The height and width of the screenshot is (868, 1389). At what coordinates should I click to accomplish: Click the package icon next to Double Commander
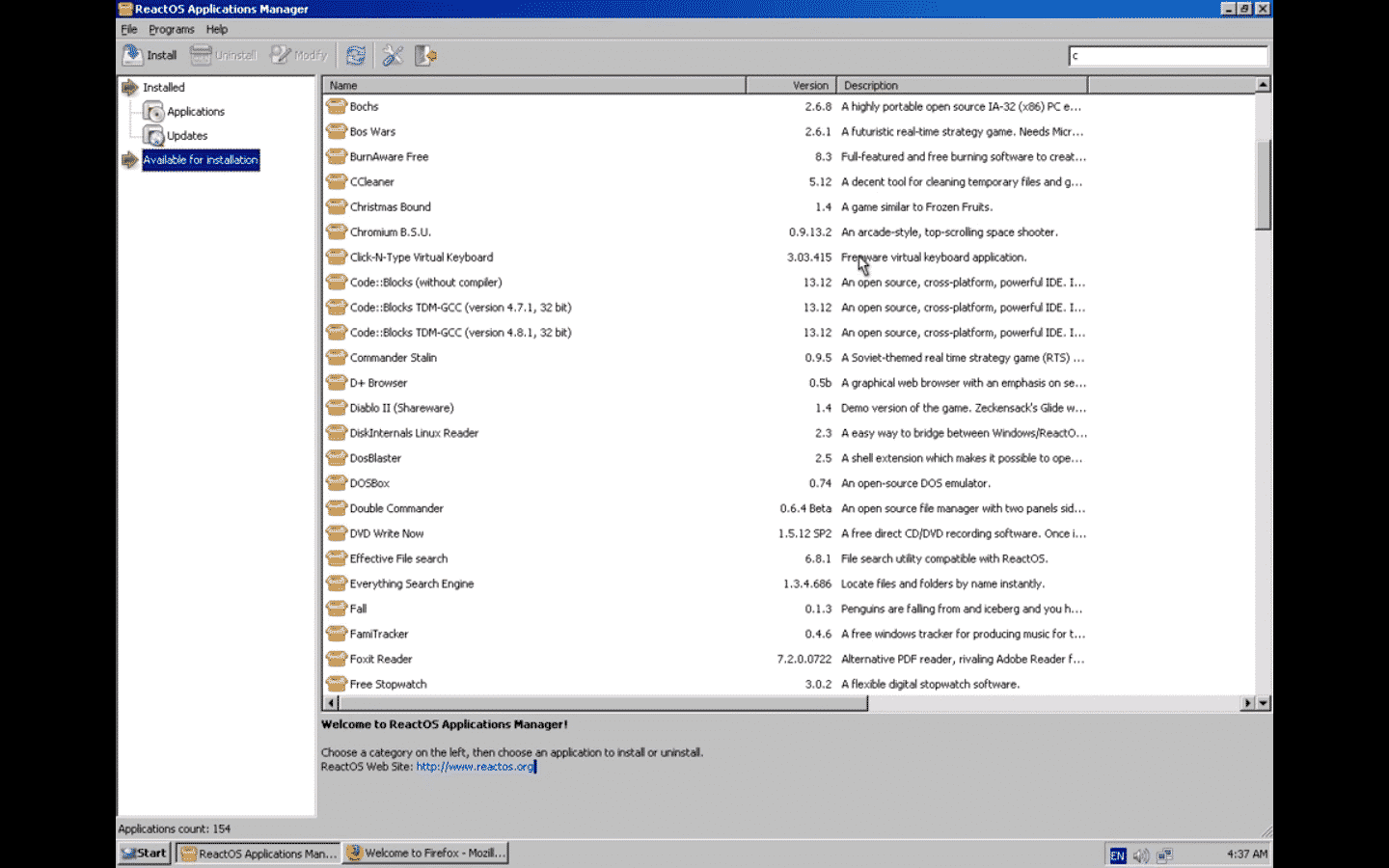(x=336, y=507)
